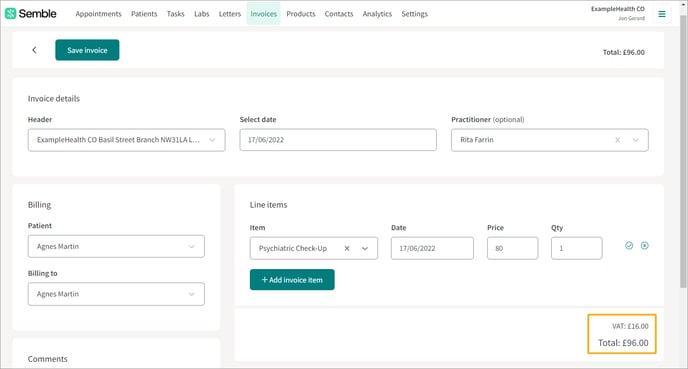The image size is (688, 369).
Task: Expand the Patient Agnes Martin dropdown
Action: click(116, 247)
